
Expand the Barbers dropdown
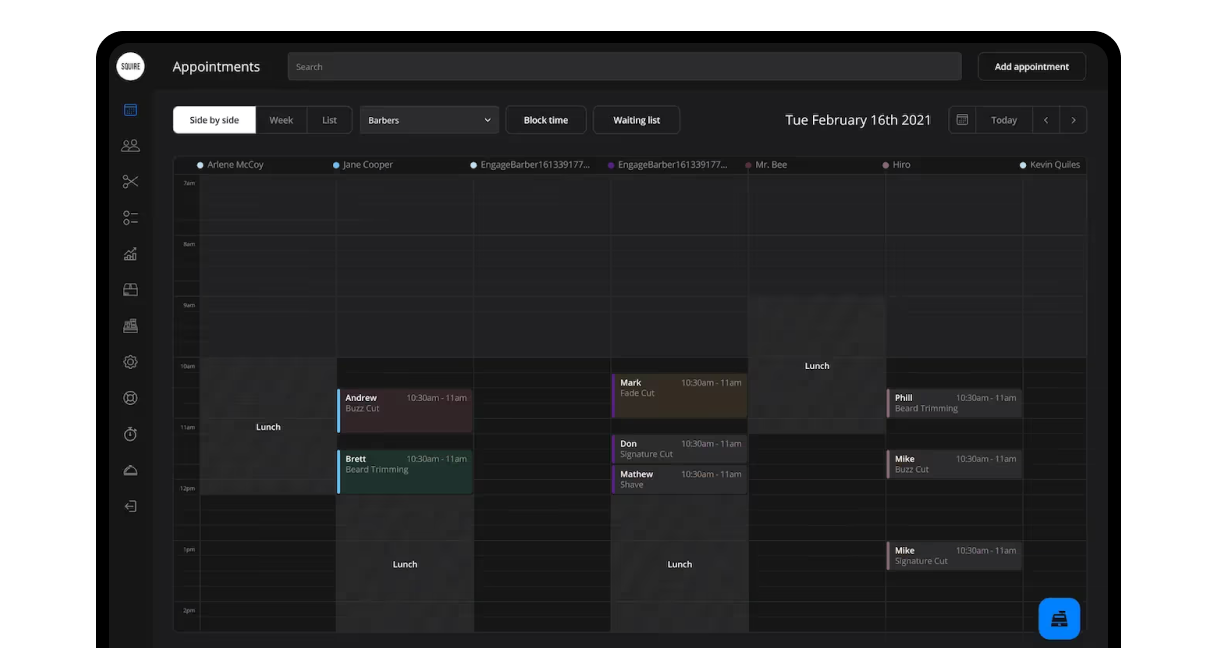(429, 120)
